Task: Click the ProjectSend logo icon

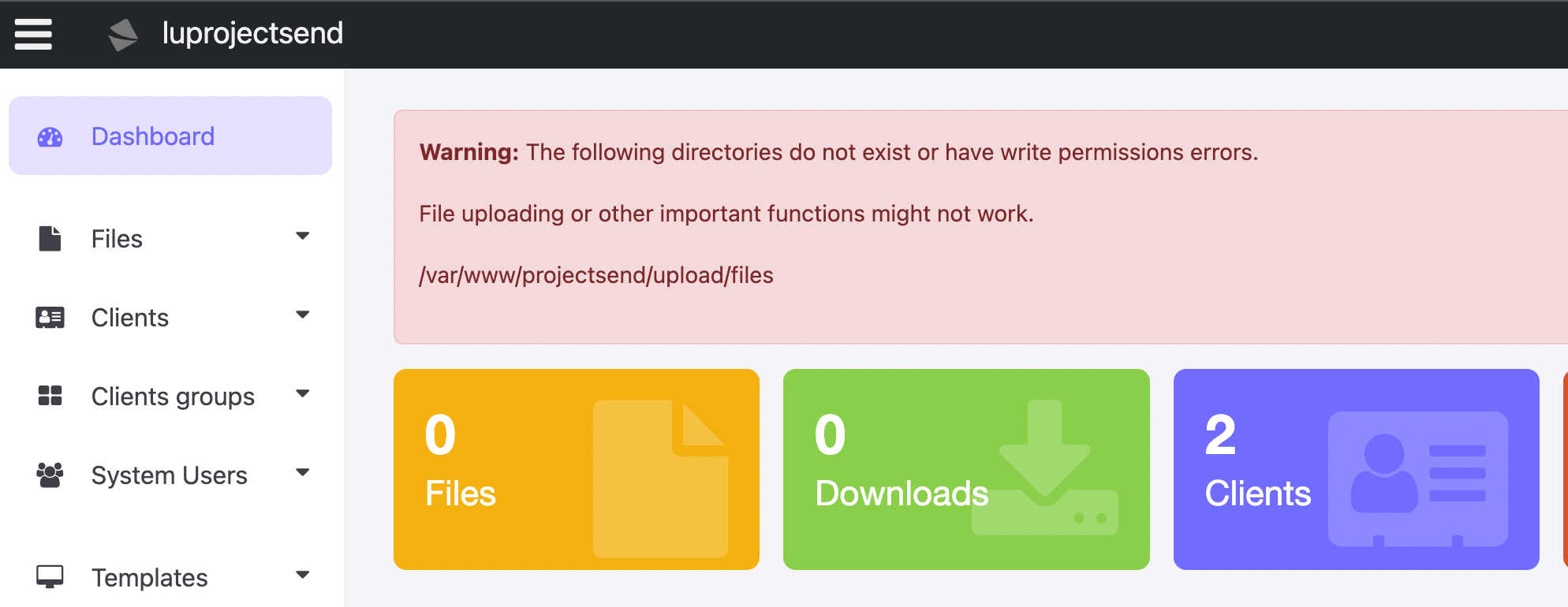Action: 122,34
